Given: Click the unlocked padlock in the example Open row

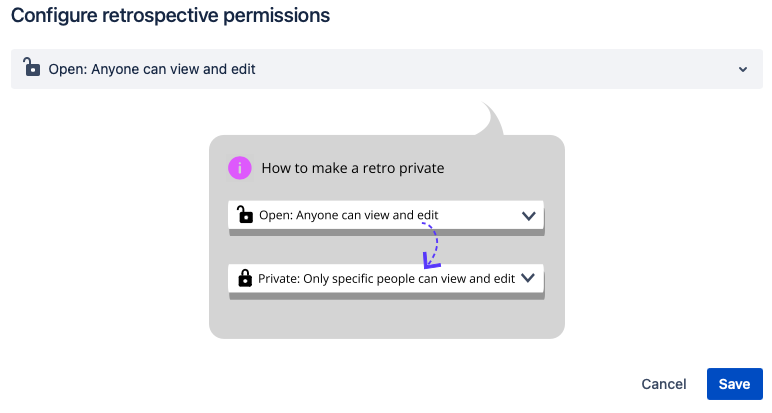Looking at the screenshot, I should [245, 214].
